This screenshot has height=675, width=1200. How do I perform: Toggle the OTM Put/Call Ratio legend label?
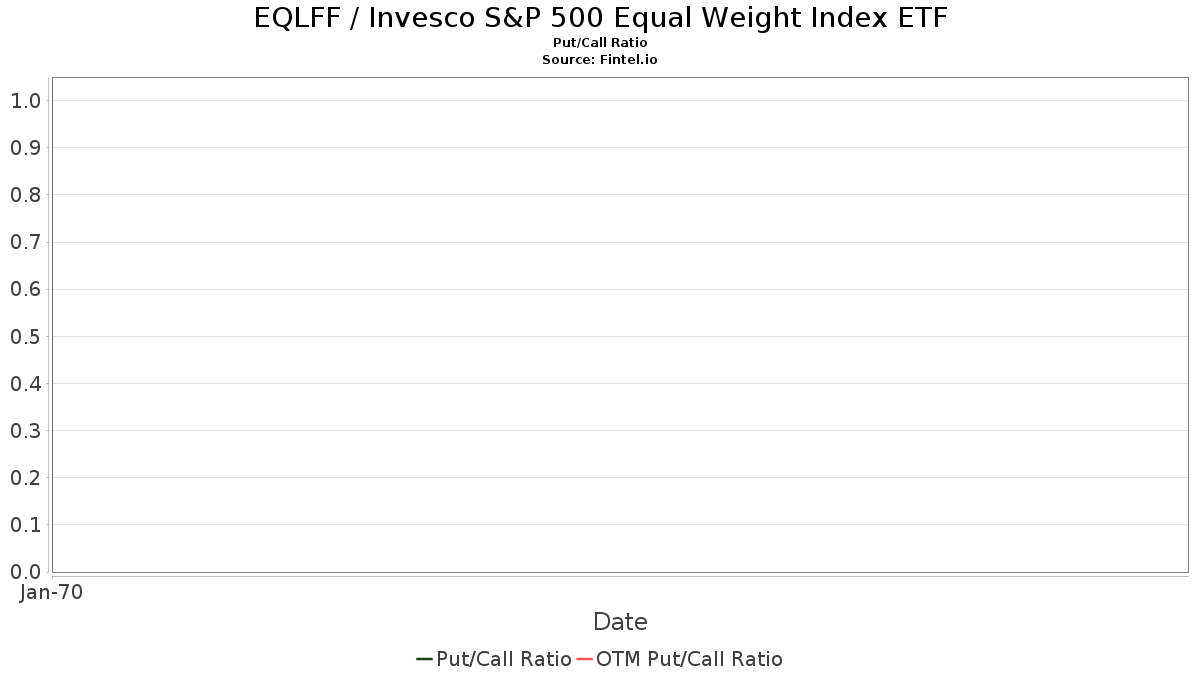point(689,659)
